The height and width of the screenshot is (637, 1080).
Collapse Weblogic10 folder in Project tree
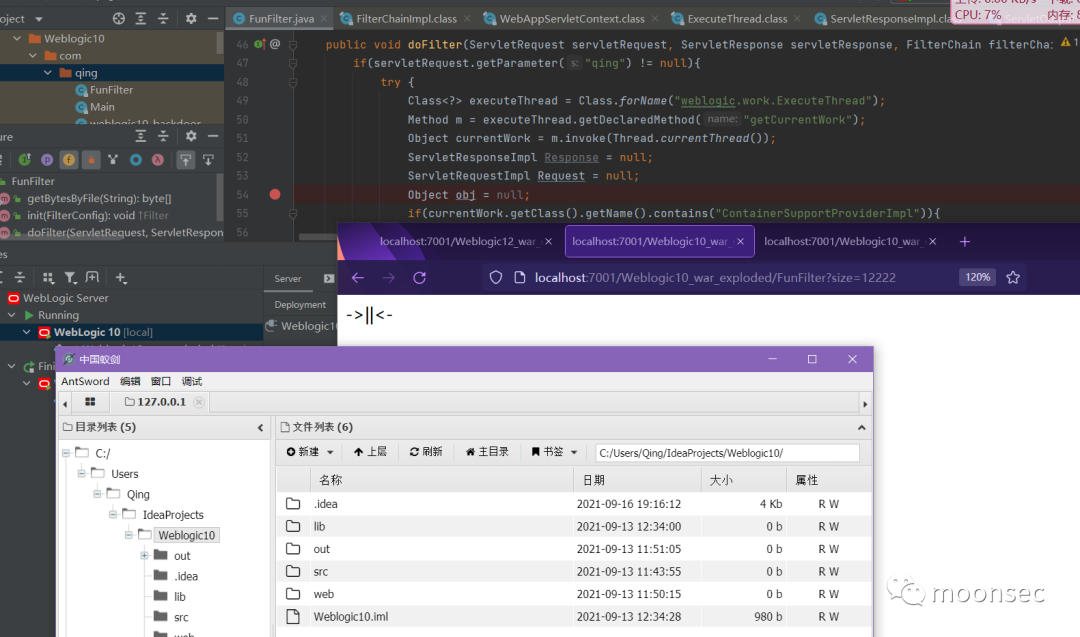point(17,39)
